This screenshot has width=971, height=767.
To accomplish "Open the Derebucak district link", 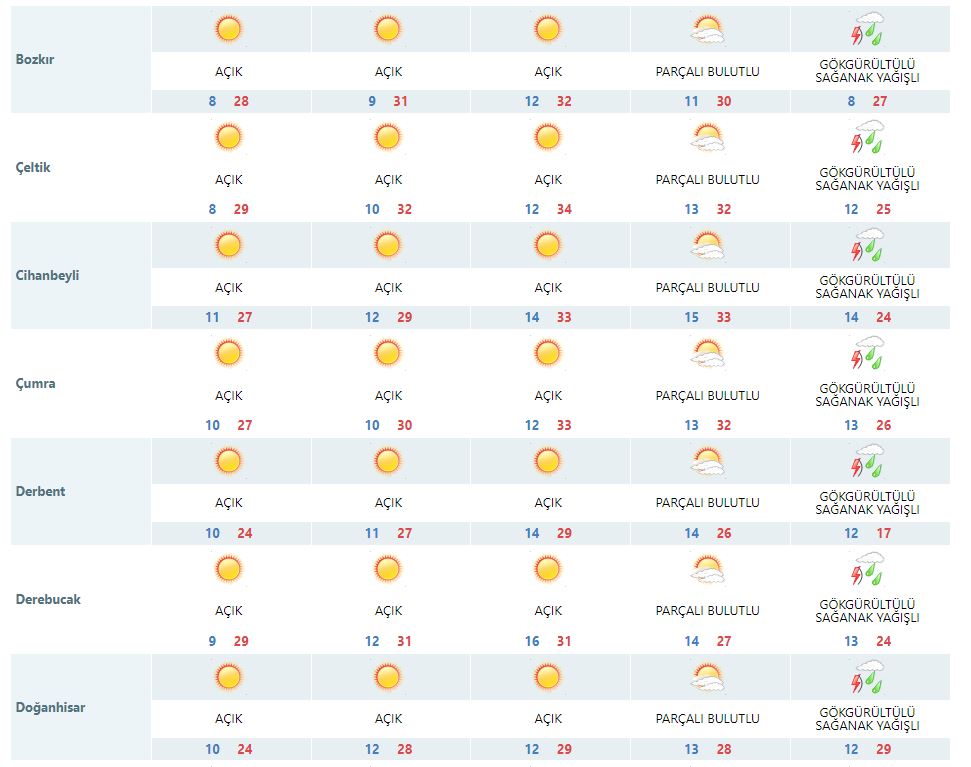I will pos(48,600).
